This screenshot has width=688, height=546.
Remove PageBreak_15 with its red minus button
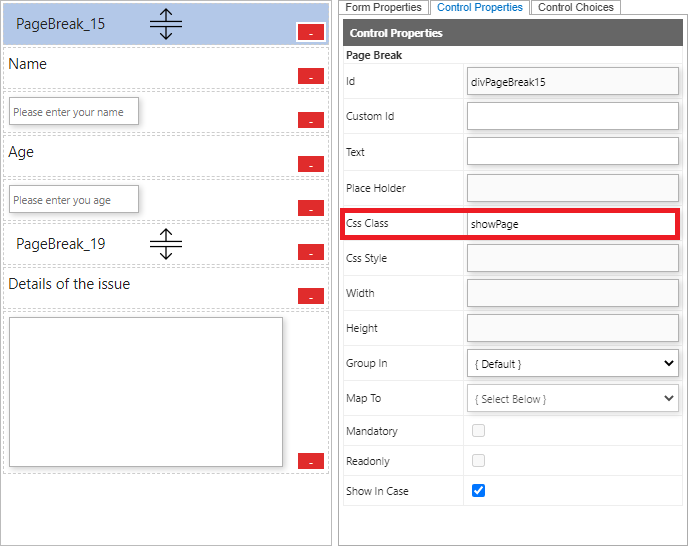pyautogui.click(x=310, y=33)
